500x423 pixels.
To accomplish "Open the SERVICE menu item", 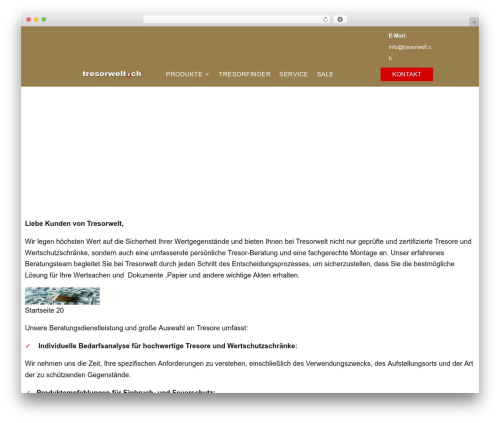I will pos(293,74).
